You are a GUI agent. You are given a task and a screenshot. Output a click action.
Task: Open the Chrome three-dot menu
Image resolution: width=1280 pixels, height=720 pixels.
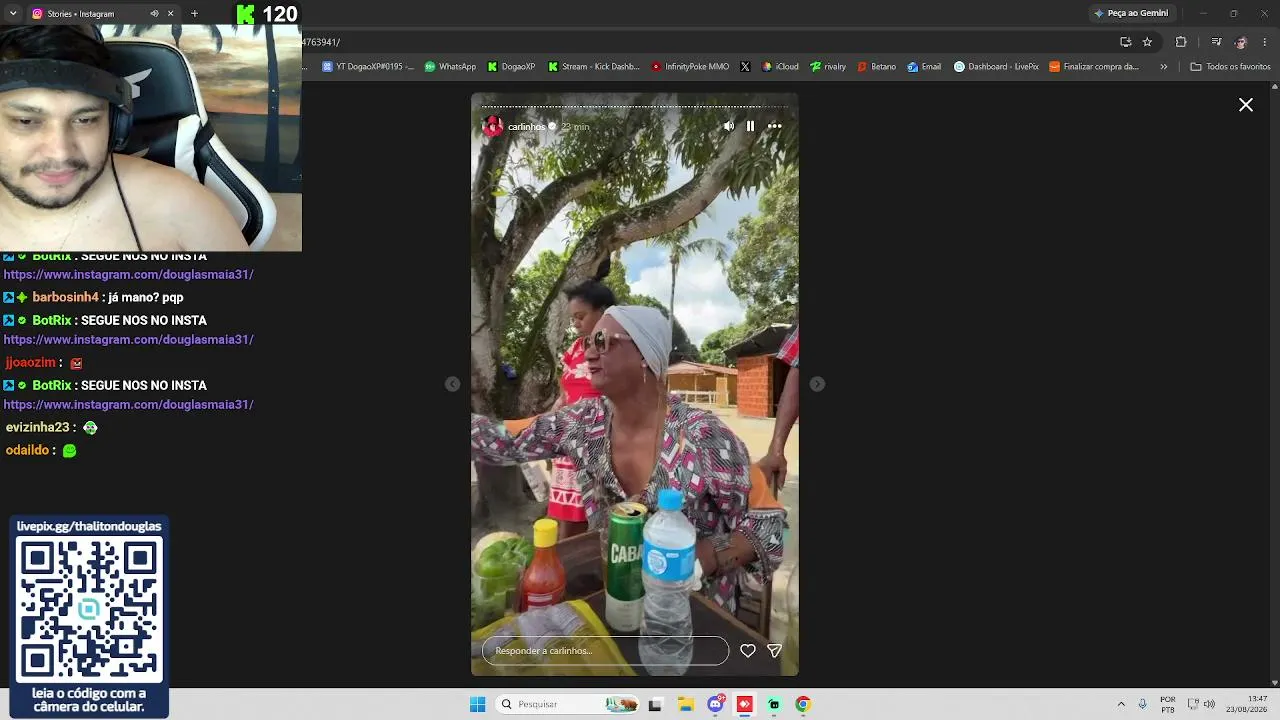coord(1265,42)
